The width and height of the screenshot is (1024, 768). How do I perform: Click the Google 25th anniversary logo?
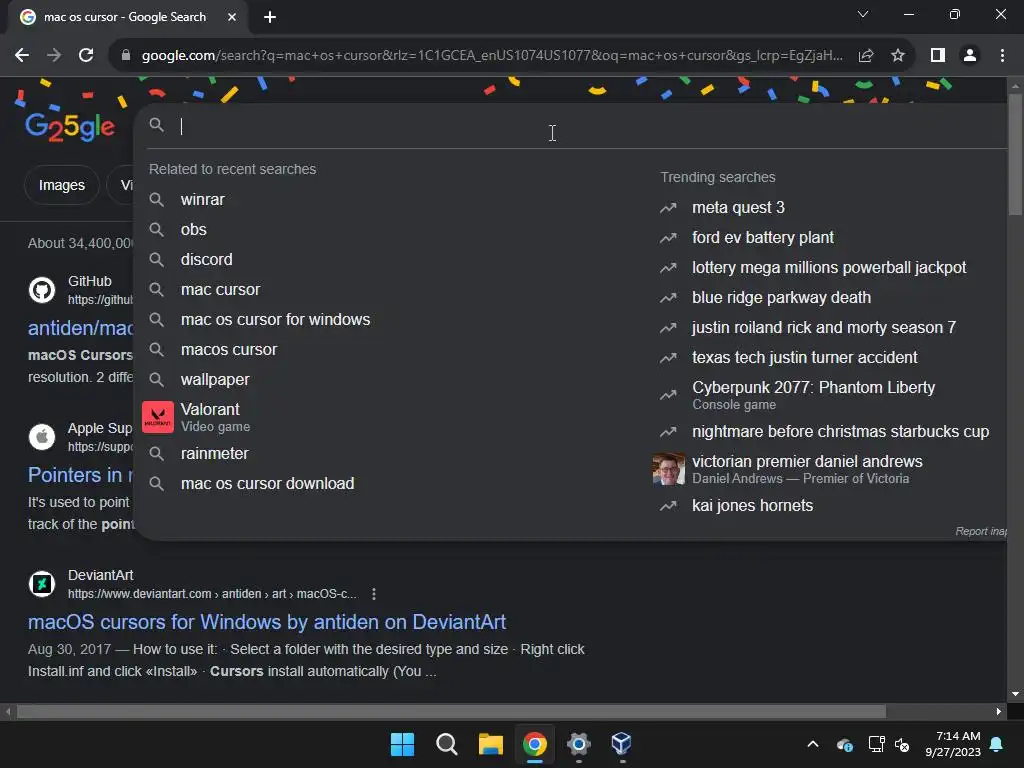70,126
